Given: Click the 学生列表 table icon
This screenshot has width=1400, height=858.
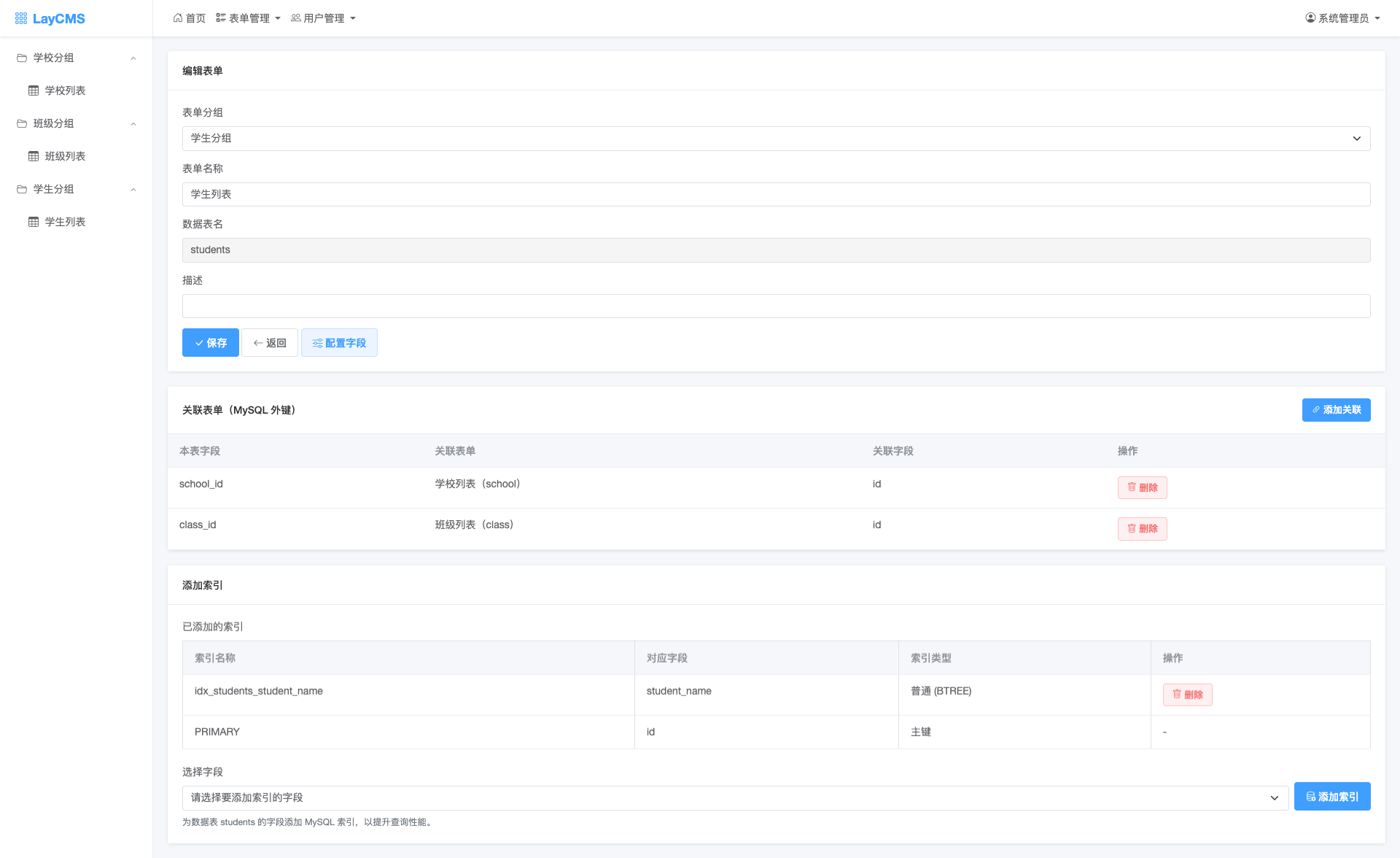Looking at the screenshot, I should click(x=34, y=222).
